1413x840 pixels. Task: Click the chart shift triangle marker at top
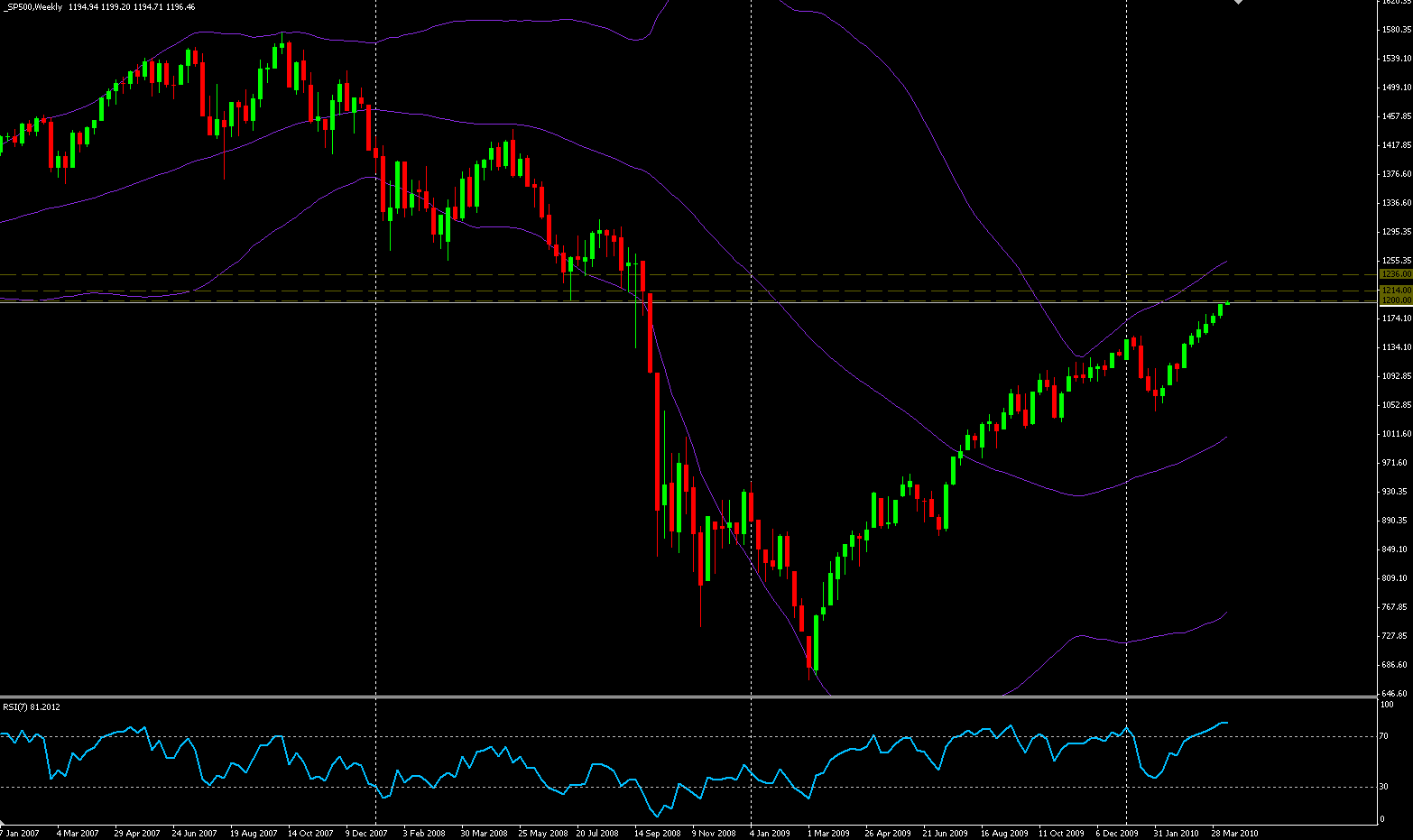(x=1238, y=3)
